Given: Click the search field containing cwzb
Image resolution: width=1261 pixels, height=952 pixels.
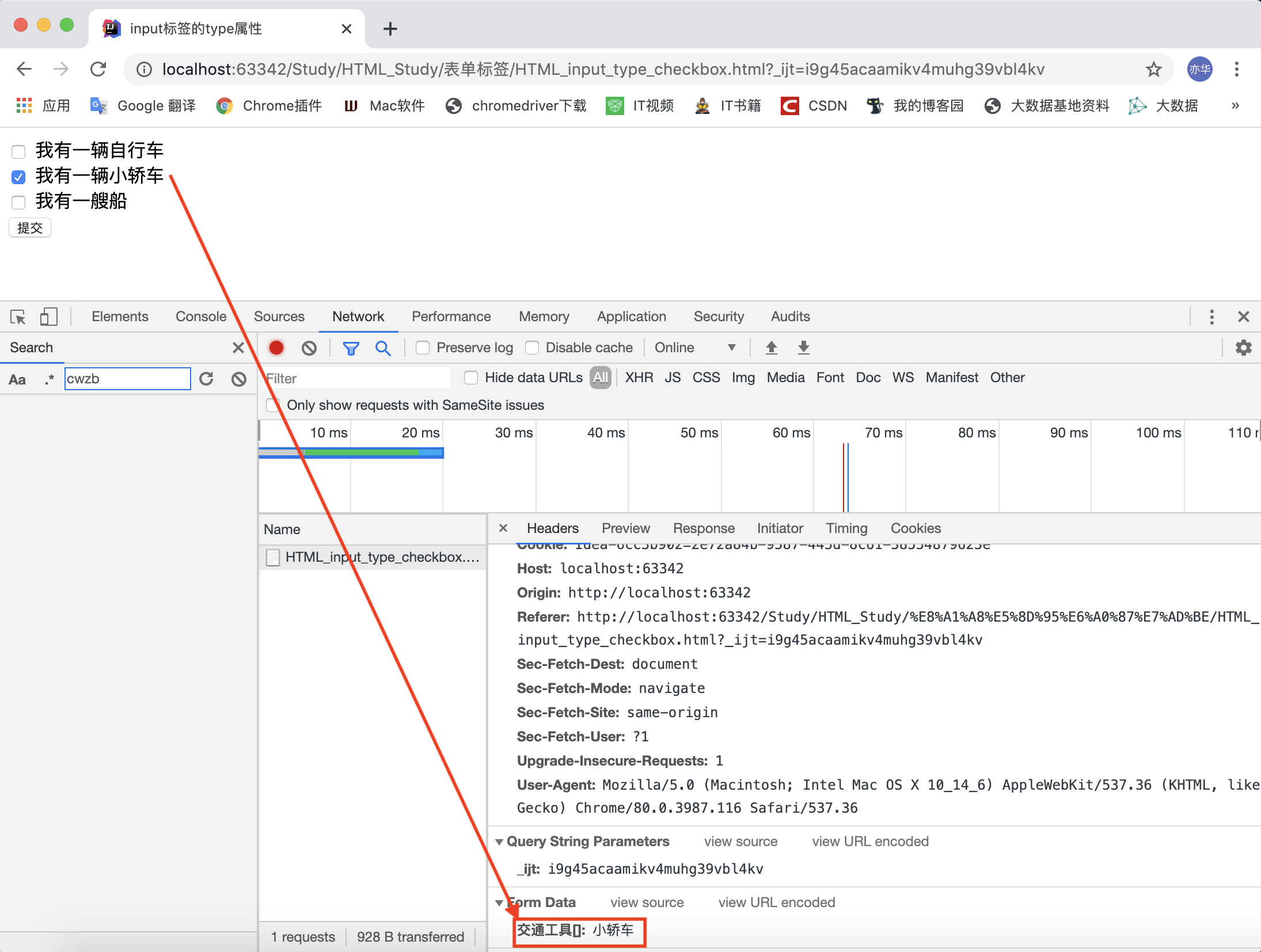Looking at the screenshot, I should pyautogui.click(x=127, y=379).
